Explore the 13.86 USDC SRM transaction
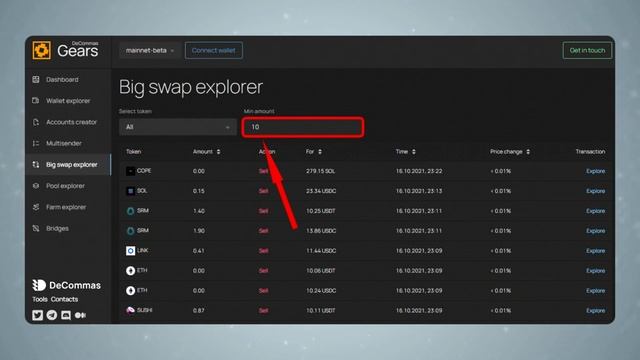The width and height of the screenshot is (640, 360). (x=596, y=231)
